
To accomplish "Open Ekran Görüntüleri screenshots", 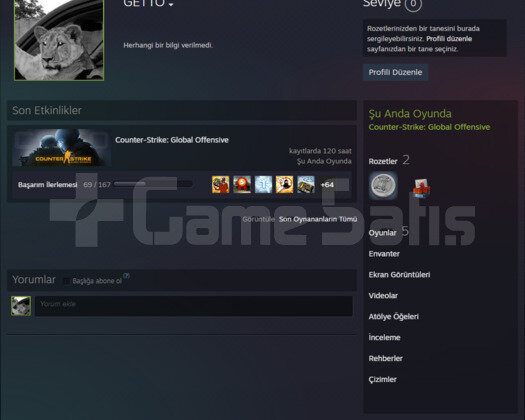I will (x=399, y=275).
